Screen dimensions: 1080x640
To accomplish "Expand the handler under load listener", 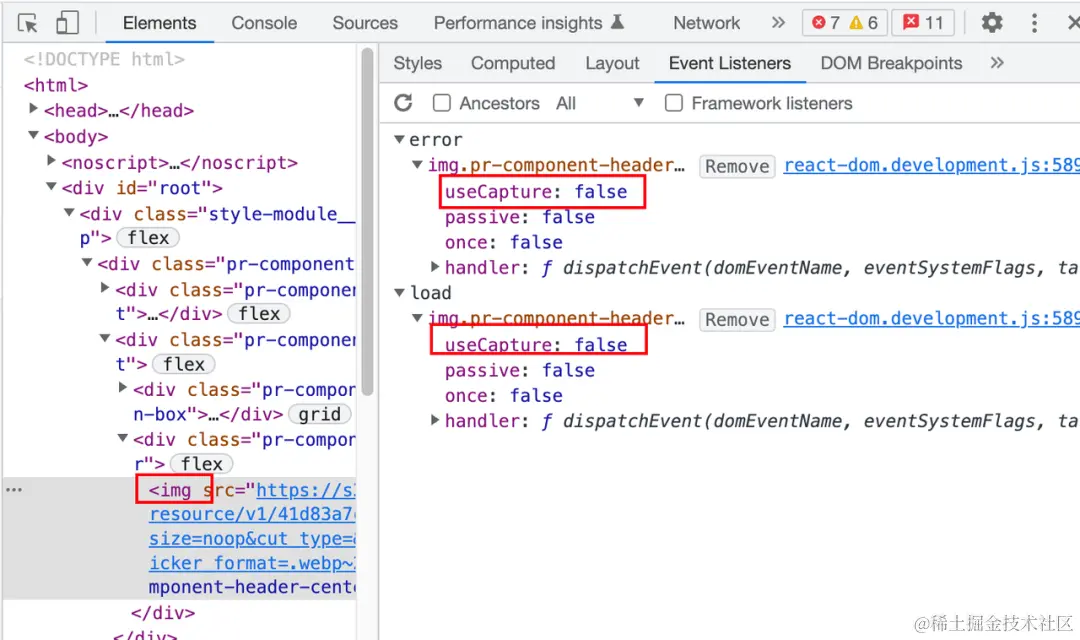I will pos(435,420).
